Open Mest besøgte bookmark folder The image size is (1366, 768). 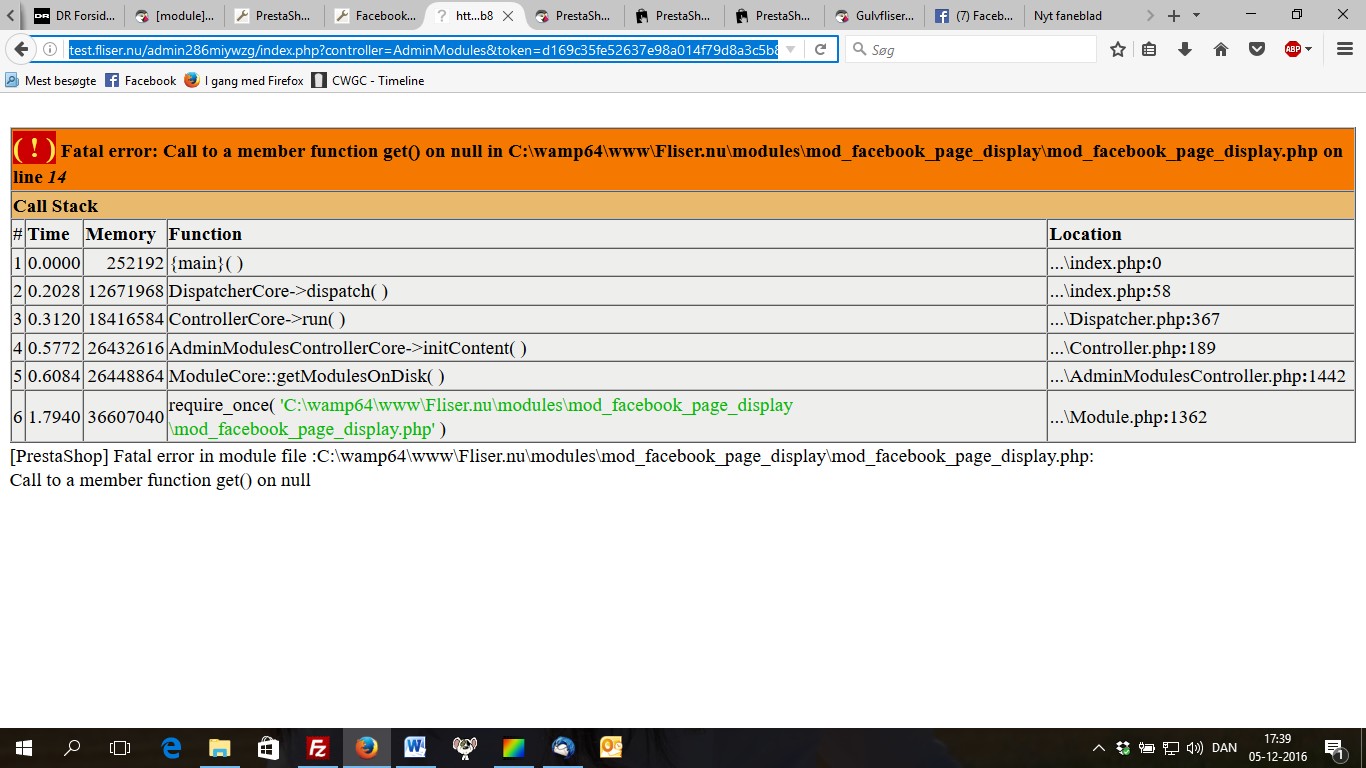[x=50, y=81]
